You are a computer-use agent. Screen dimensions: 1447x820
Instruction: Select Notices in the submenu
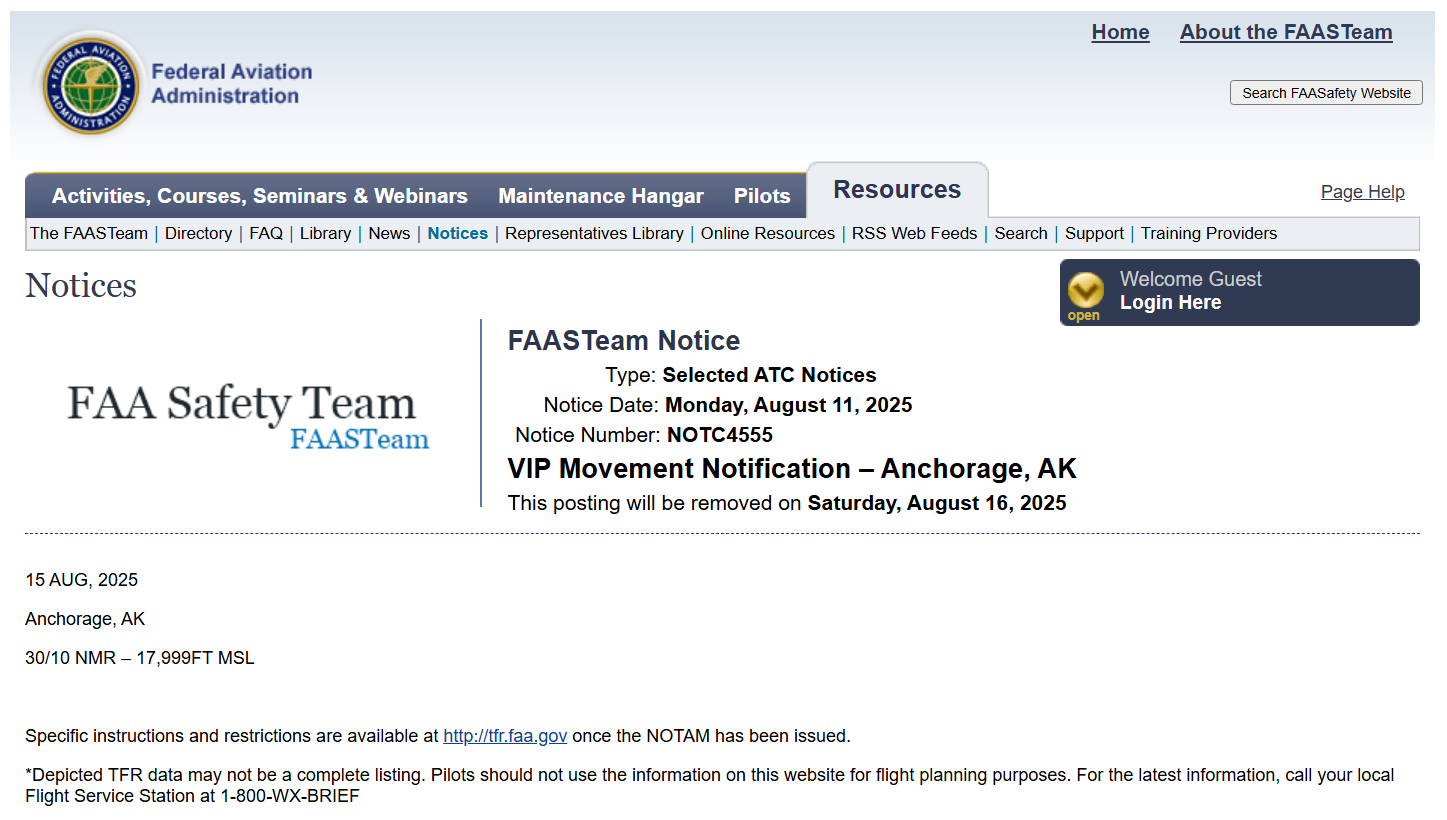[x=458, y=233]
